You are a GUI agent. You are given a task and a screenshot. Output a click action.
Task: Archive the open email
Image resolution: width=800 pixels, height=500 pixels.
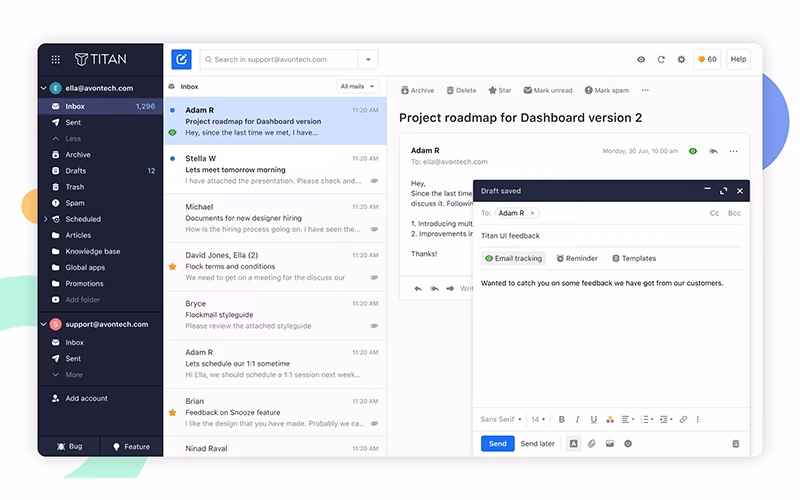[417, 91]
